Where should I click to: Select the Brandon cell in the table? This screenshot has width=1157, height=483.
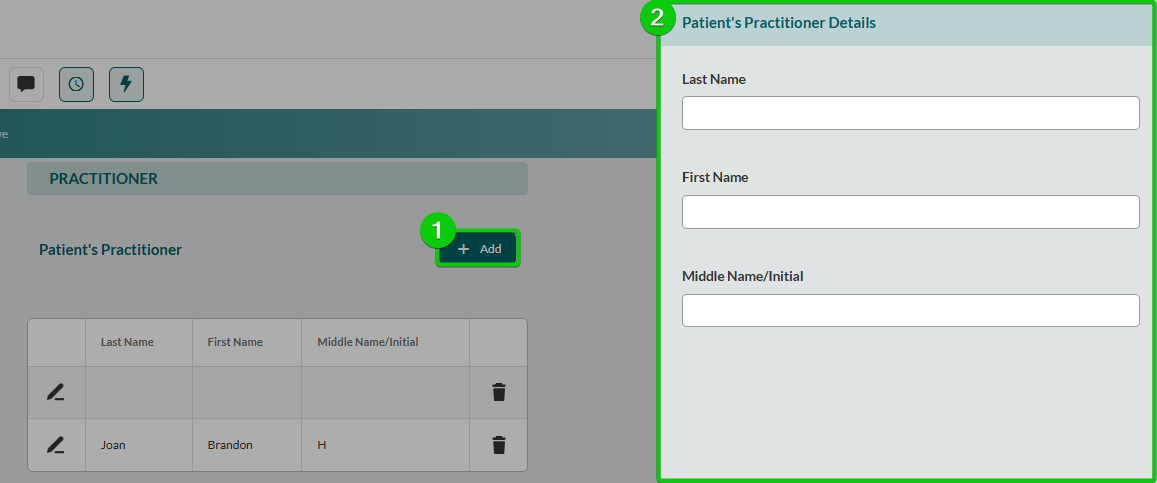click(230, 445)
